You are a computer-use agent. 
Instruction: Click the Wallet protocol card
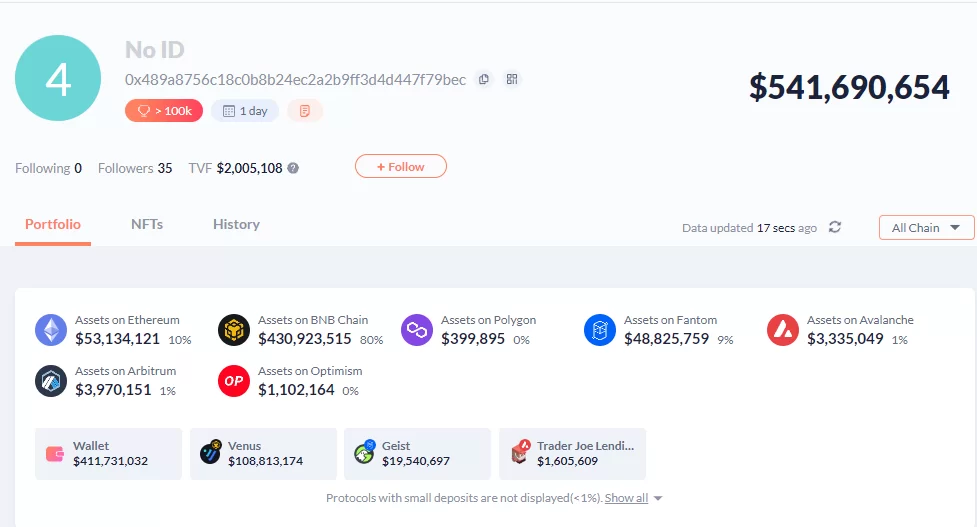(x=108, y=454)
